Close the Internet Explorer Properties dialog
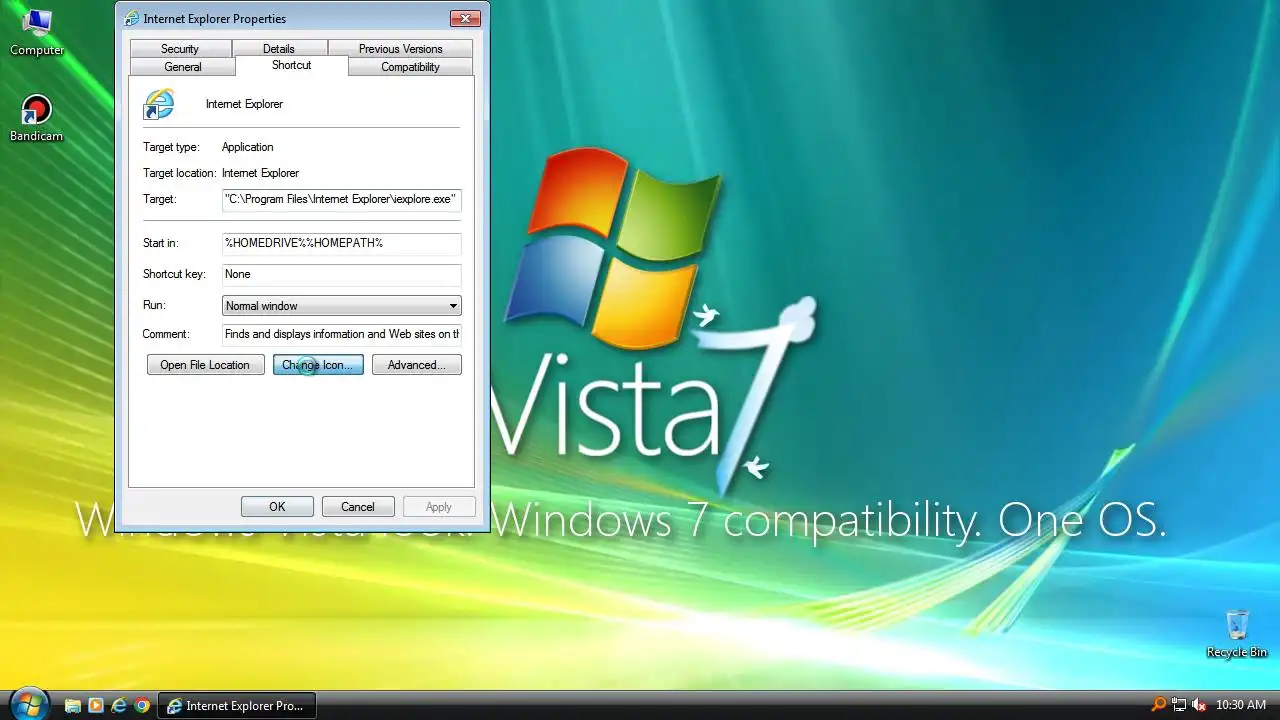1280x720 pixels. pyautogui.click(x=465, y=18)
